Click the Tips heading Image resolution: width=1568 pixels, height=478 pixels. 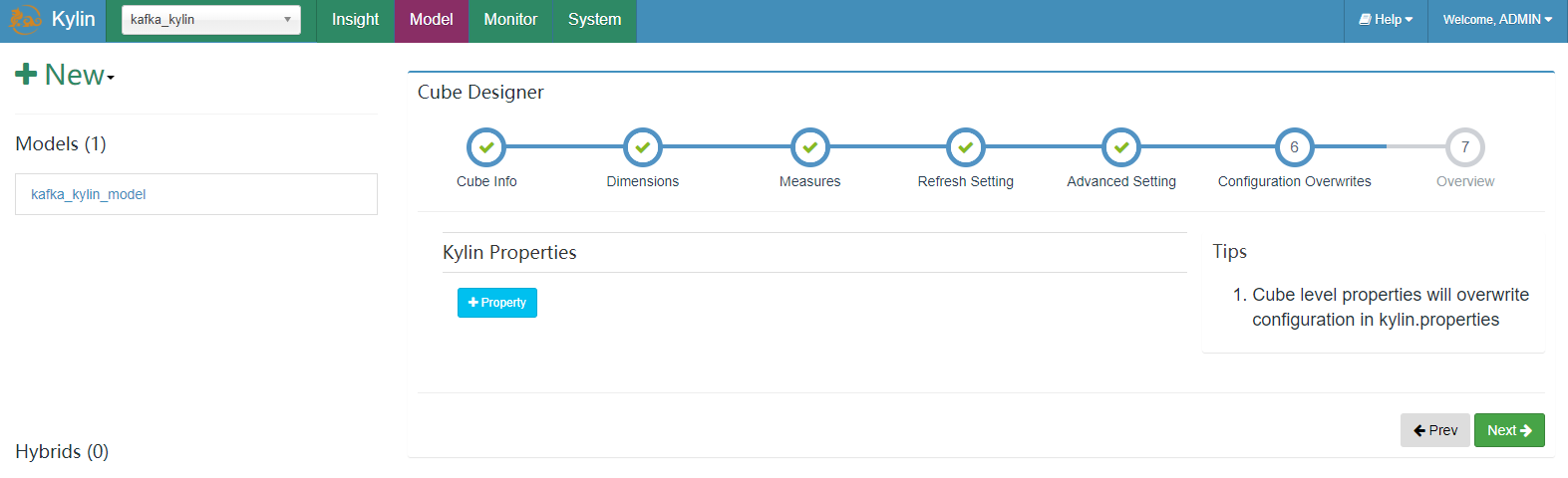[1229, 252]
